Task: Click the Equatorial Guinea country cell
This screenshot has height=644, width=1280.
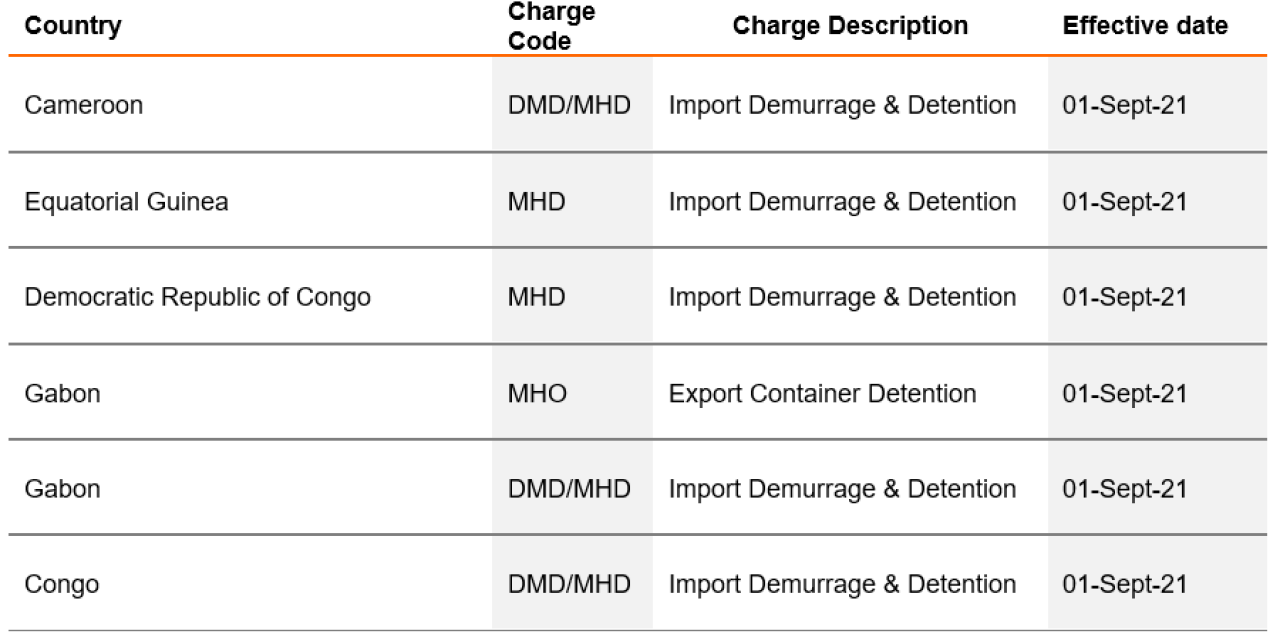Action: 126,201
